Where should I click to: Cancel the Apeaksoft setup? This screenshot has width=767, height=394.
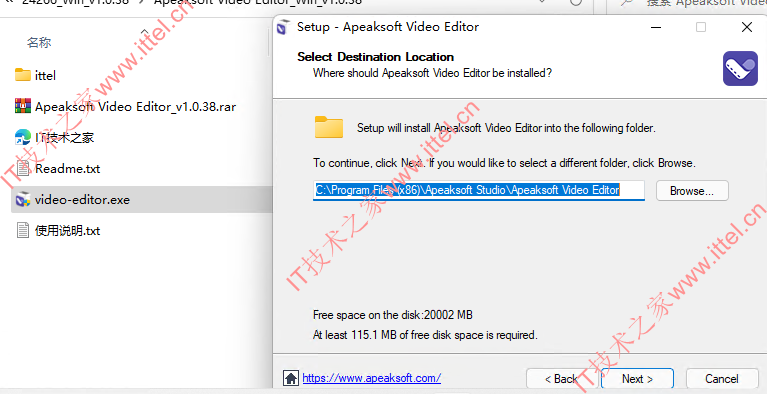722,379
